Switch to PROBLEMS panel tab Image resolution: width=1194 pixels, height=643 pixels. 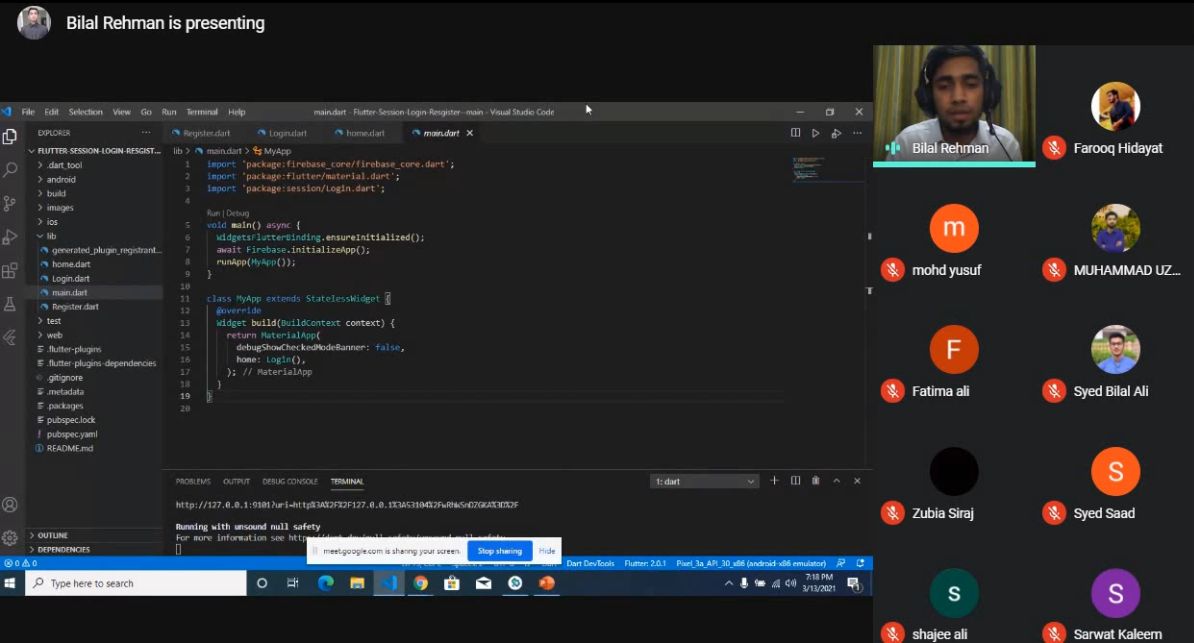click(x=193, y=481)
